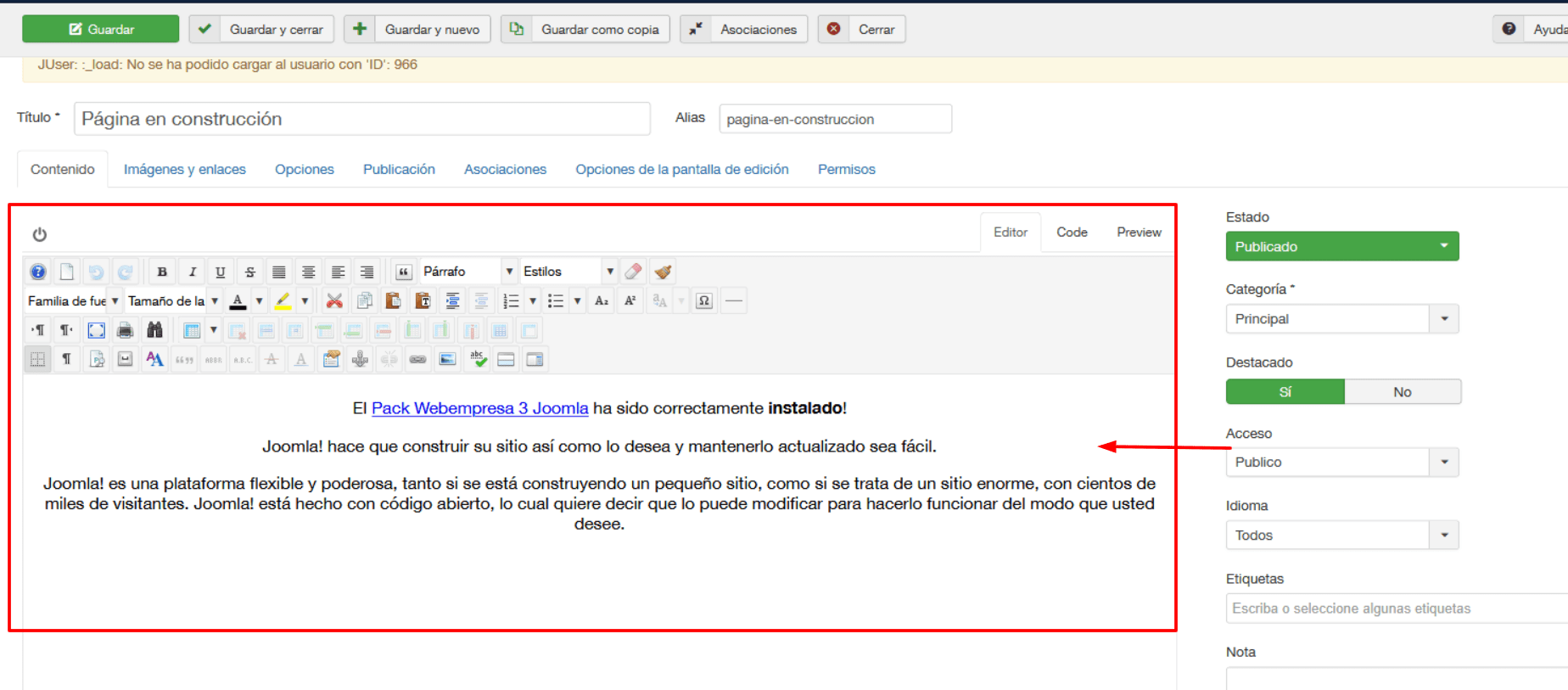Align the text to the left

point(338,272)
